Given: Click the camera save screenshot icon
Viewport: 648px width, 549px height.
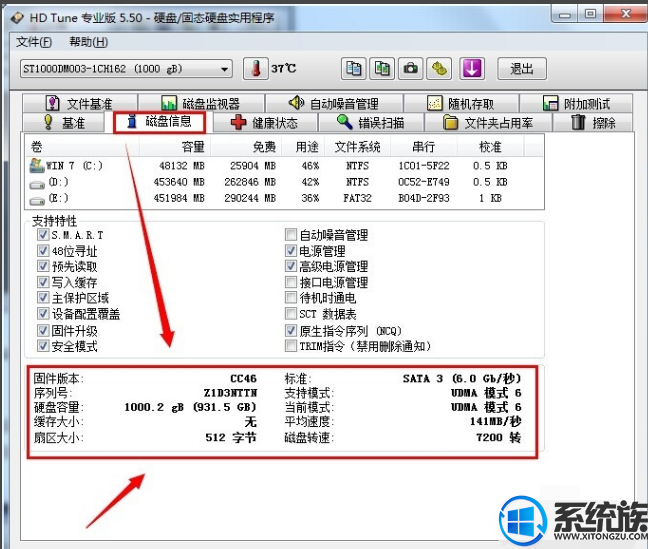Looking at the screenshot, I should tap(410, 69).
